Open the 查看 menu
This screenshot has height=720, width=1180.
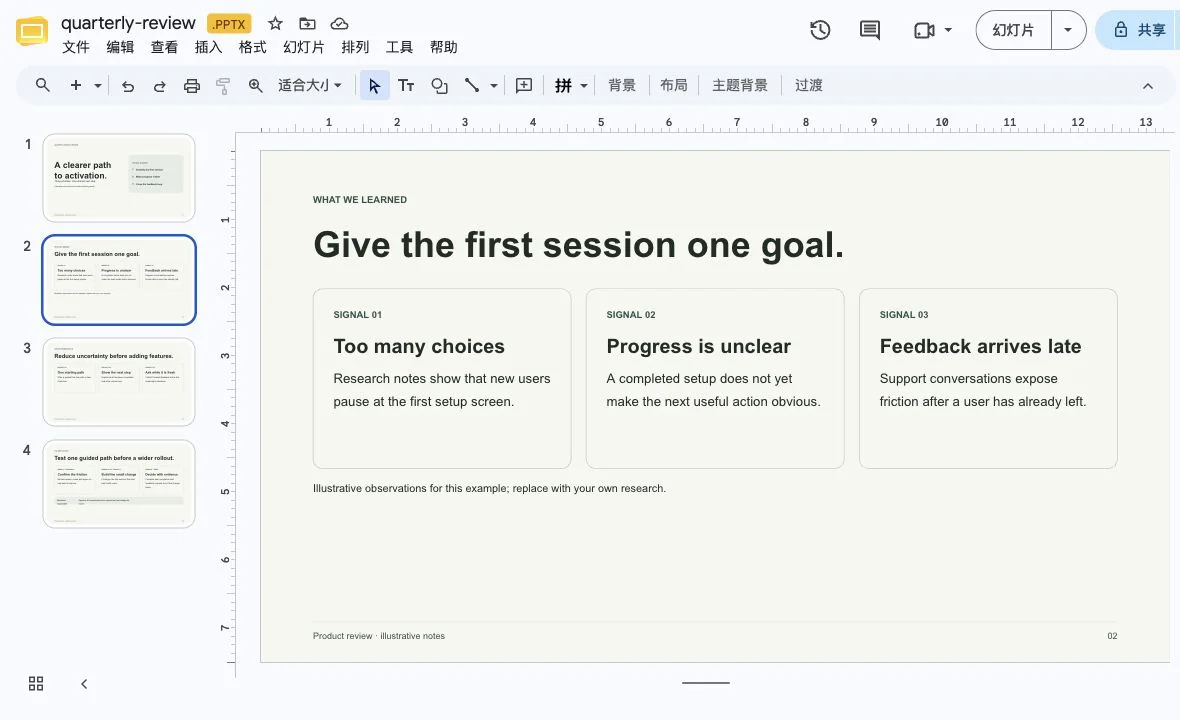164,47
